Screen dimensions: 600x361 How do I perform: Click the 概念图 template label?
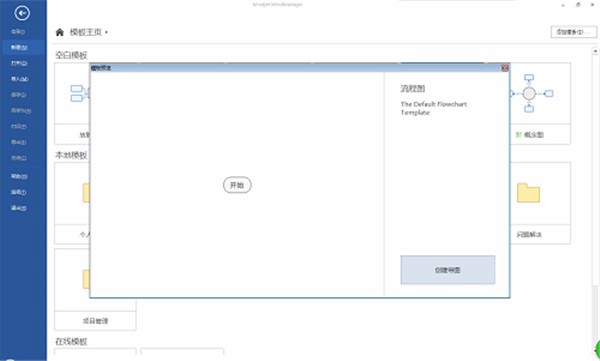click(x=533, y=135)
